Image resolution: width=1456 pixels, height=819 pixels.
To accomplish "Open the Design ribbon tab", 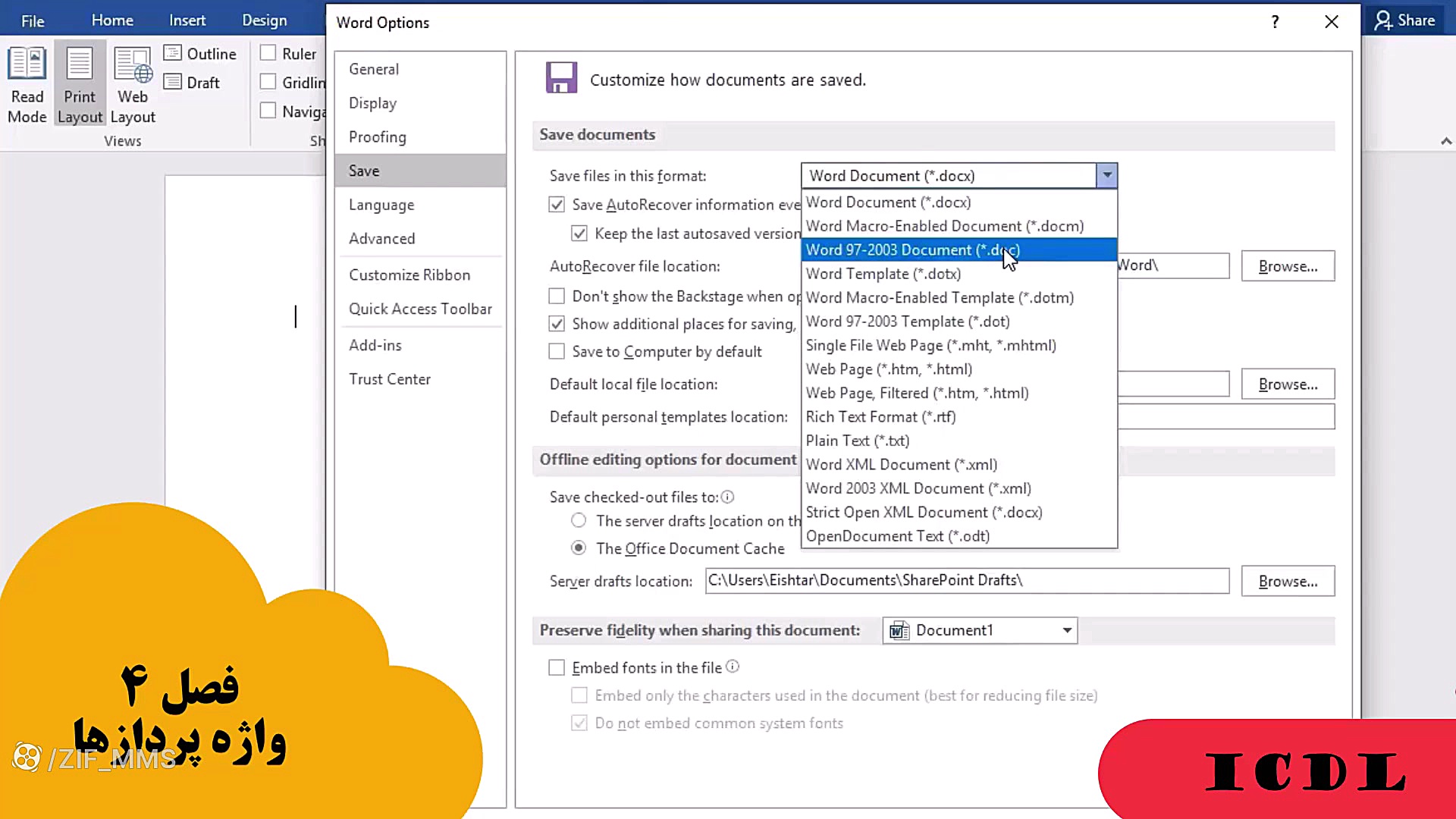I will (x=265, y=20).
